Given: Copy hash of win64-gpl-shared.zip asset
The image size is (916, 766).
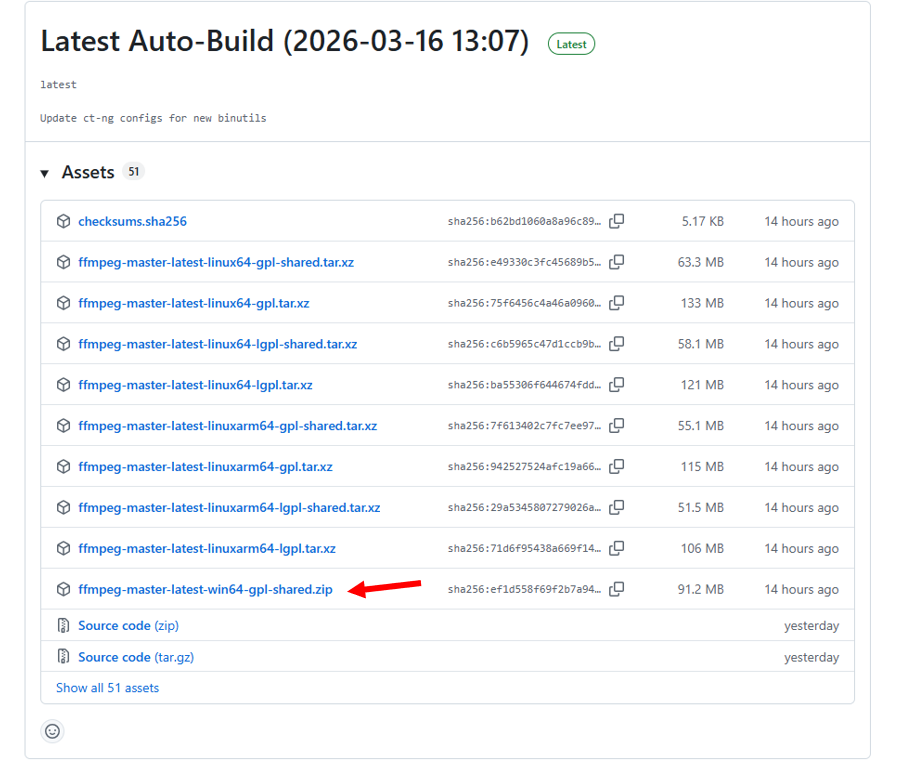Looking at the screenshot, I should [x=616, y=590].
